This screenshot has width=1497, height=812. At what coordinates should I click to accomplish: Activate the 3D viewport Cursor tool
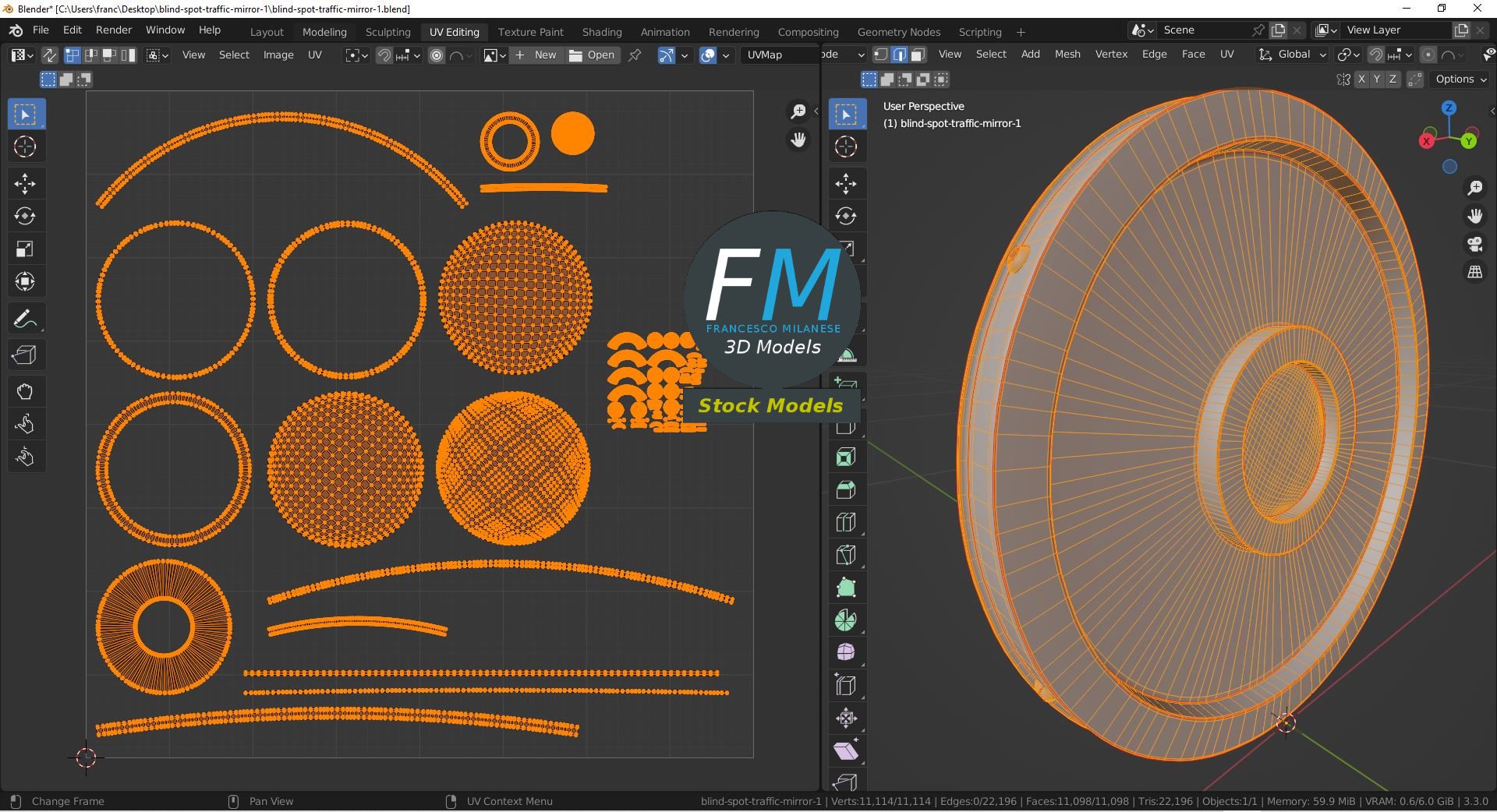pyautogui.click(x=846, y=147)
